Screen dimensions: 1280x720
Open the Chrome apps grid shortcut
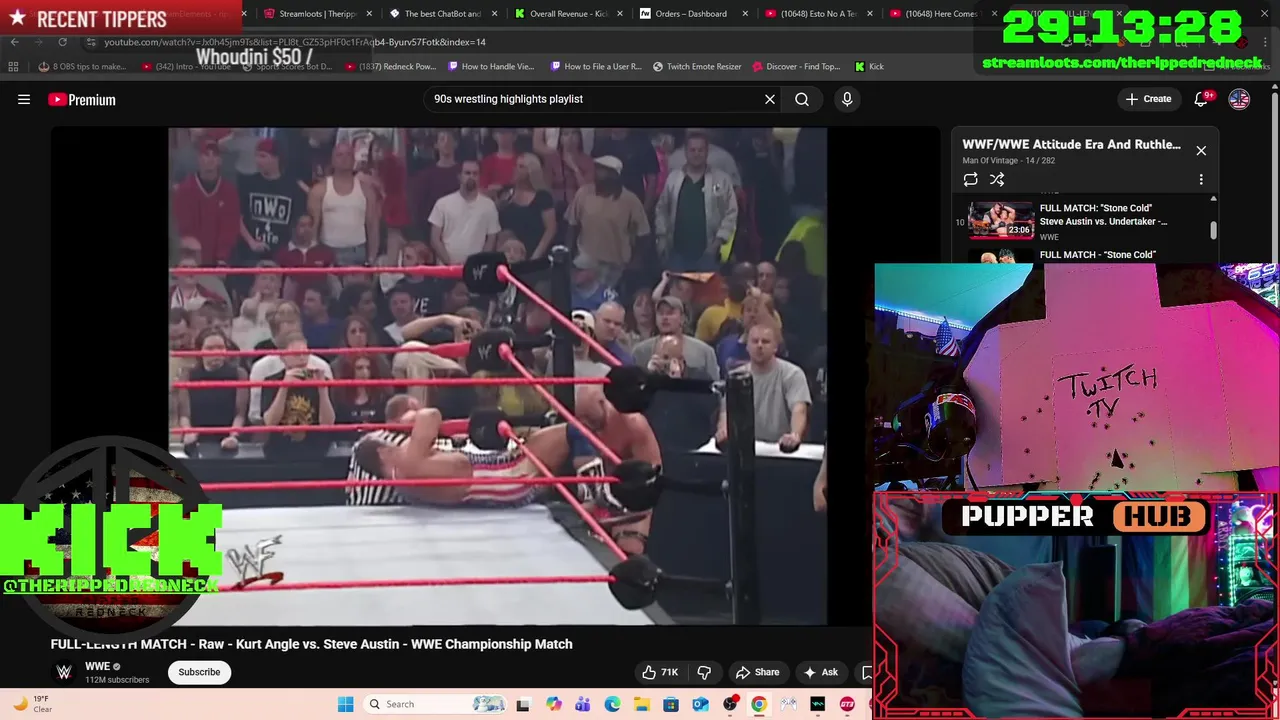[x=13, y=67]
